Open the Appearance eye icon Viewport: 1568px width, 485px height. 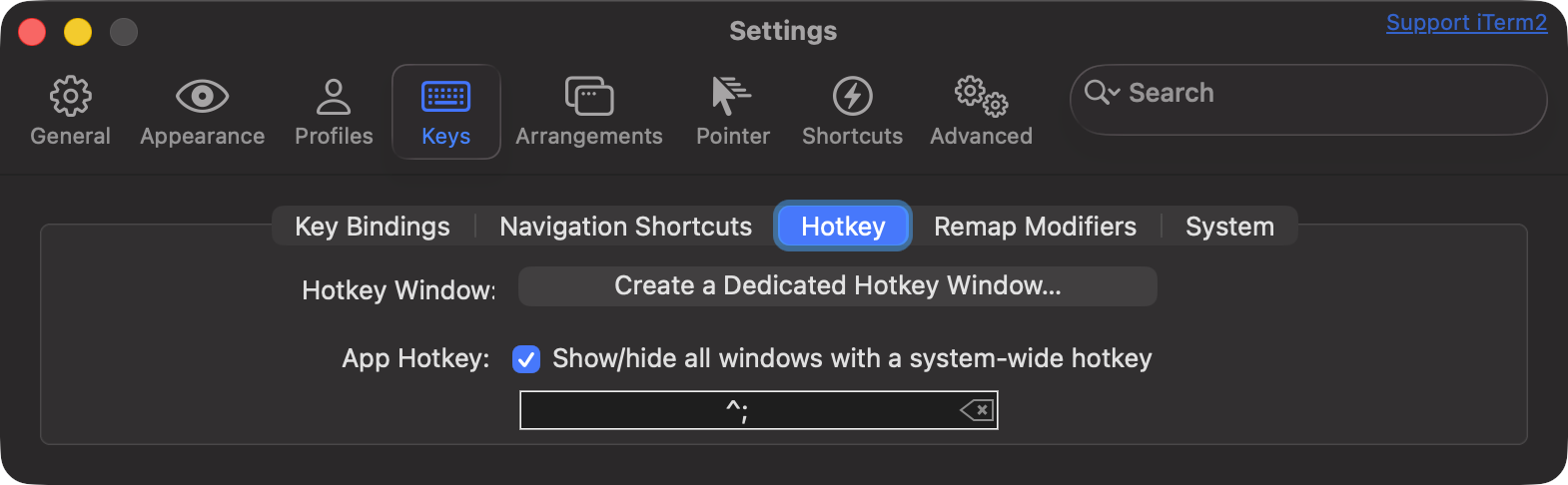pyautogui.click(x=202, y=96)
